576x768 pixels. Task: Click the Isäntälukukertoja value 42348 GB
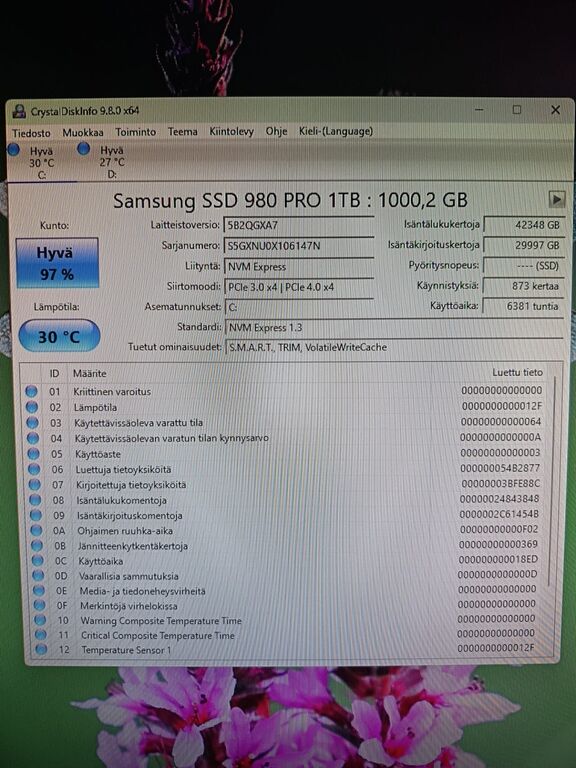[524, 225]
